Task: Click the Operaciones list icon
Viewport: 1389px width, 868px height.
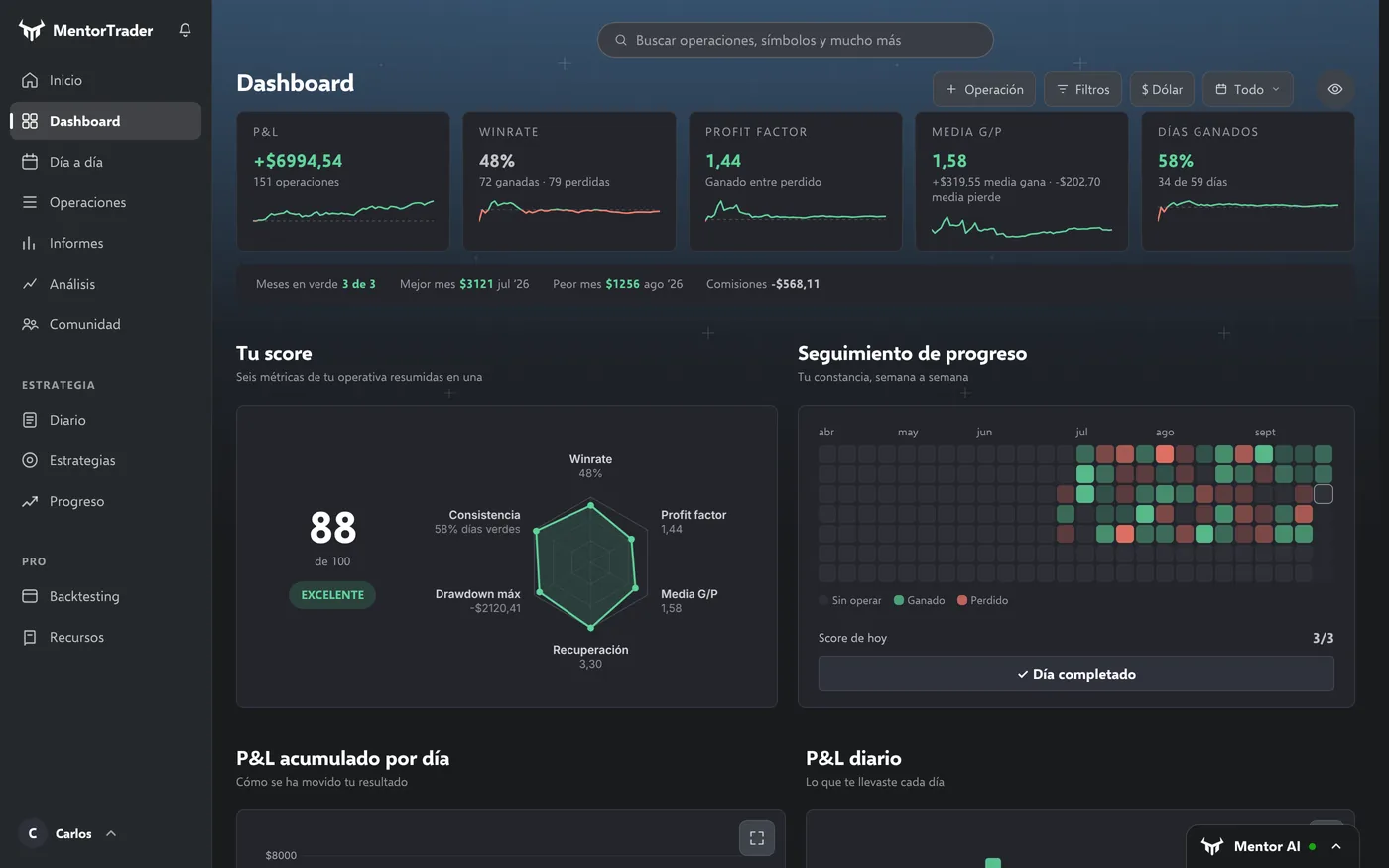Action: coord(30,202)
